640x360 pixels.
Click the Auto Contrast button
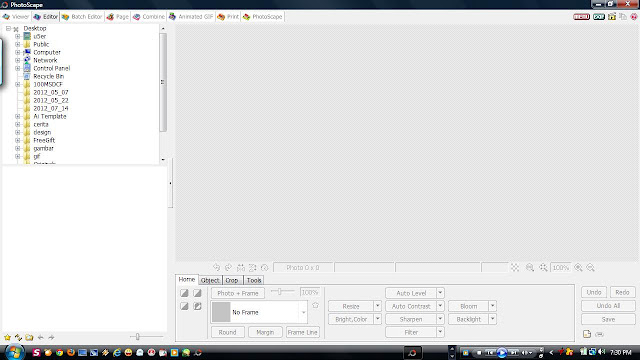411,306
